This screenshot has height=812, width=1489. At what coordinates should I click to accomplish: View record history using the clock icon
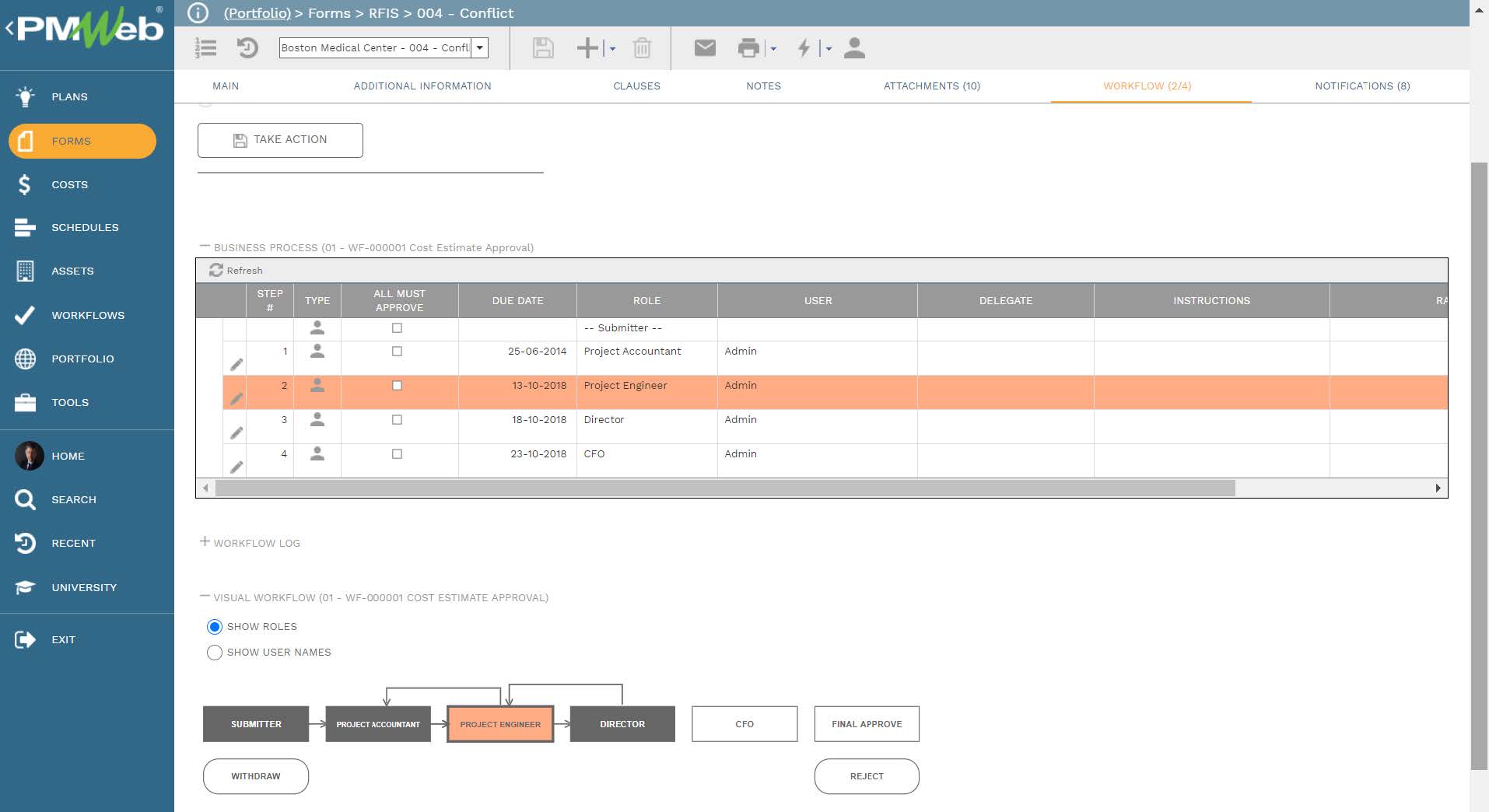248,47
